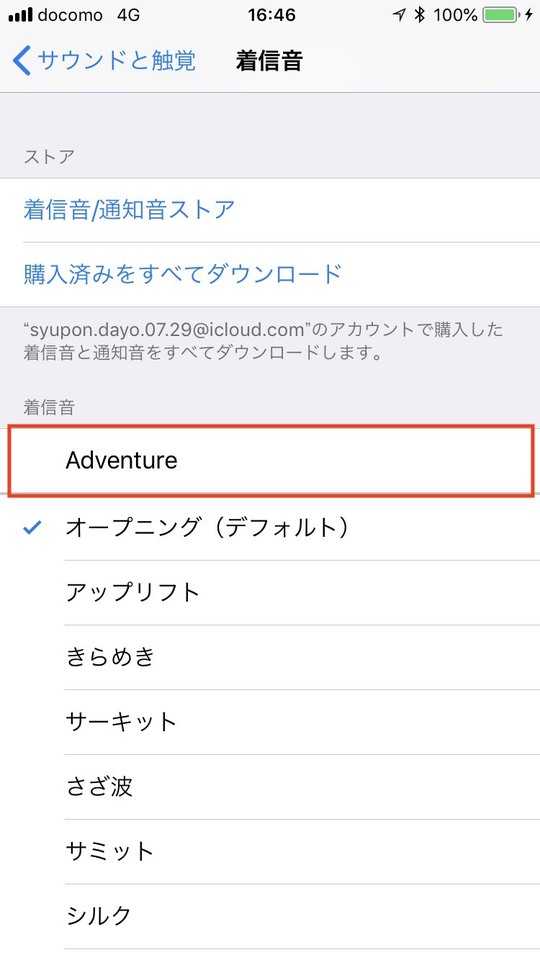Tap 購入済みをすべてダウンロード
The height and width of the screenshot is (960, 540).
(x=270, y=274)
